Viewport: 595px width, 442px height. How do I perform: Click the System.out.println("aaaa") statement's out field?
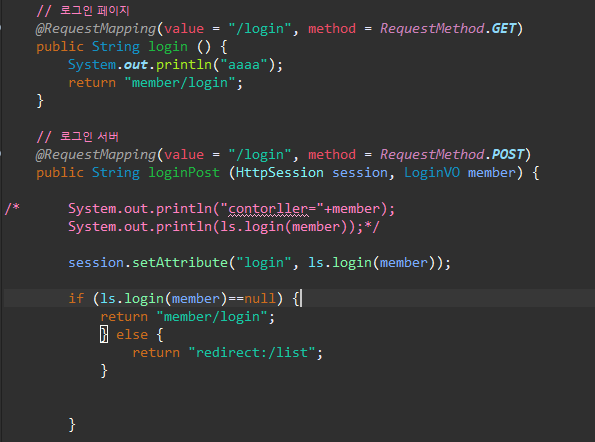(x=136, y=65)
